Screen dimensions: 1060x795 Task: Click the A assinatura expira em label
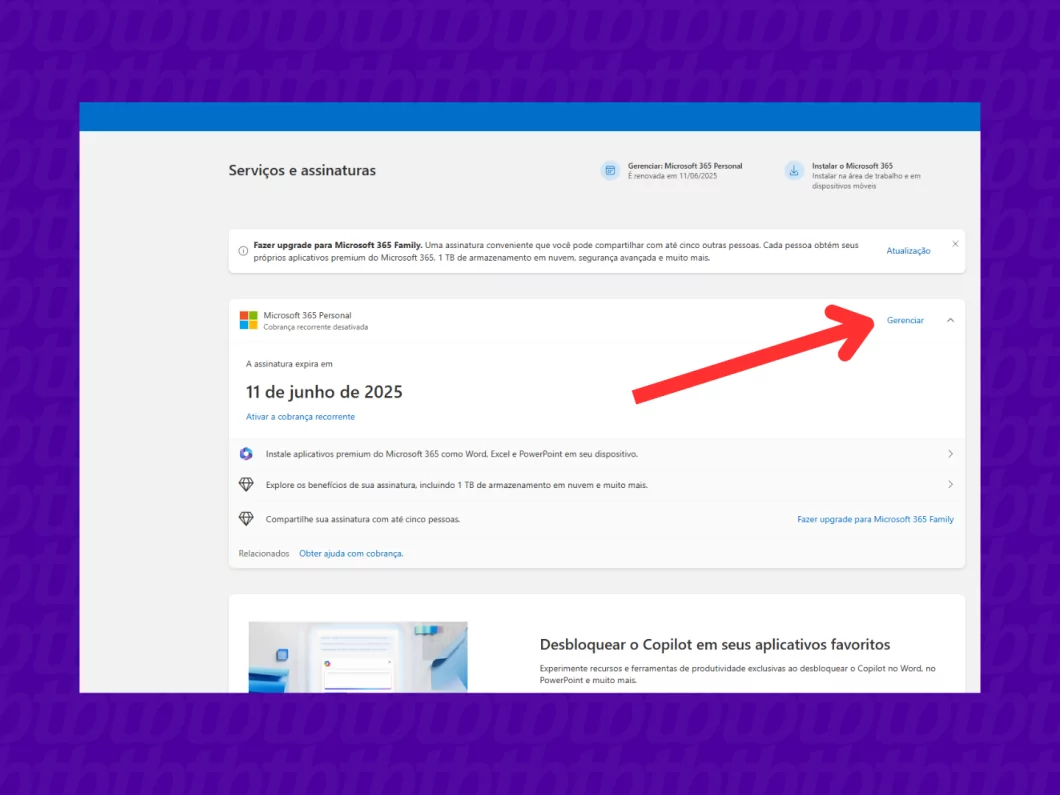tap(289, 364)
